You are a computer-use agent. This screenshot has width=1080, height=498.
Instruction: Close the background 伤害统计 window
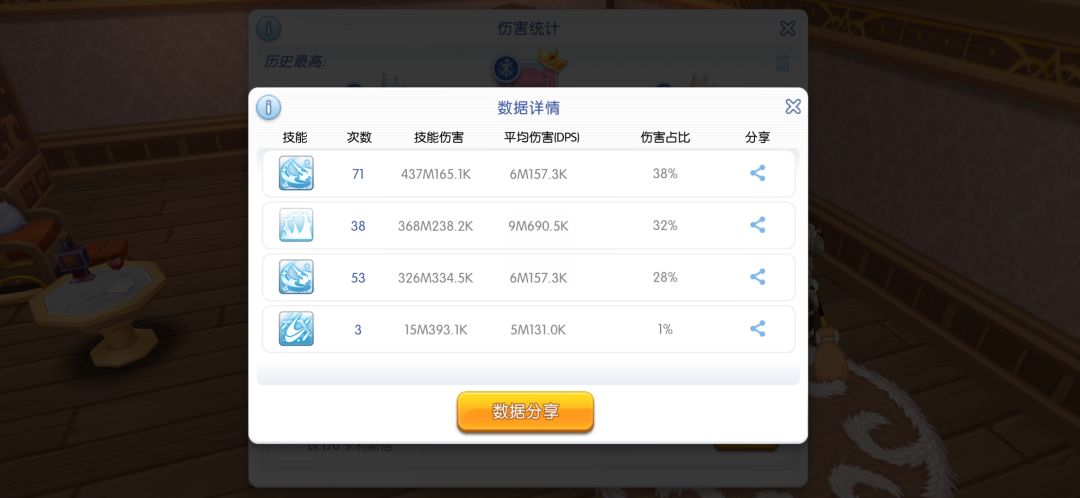click(787, 28)
